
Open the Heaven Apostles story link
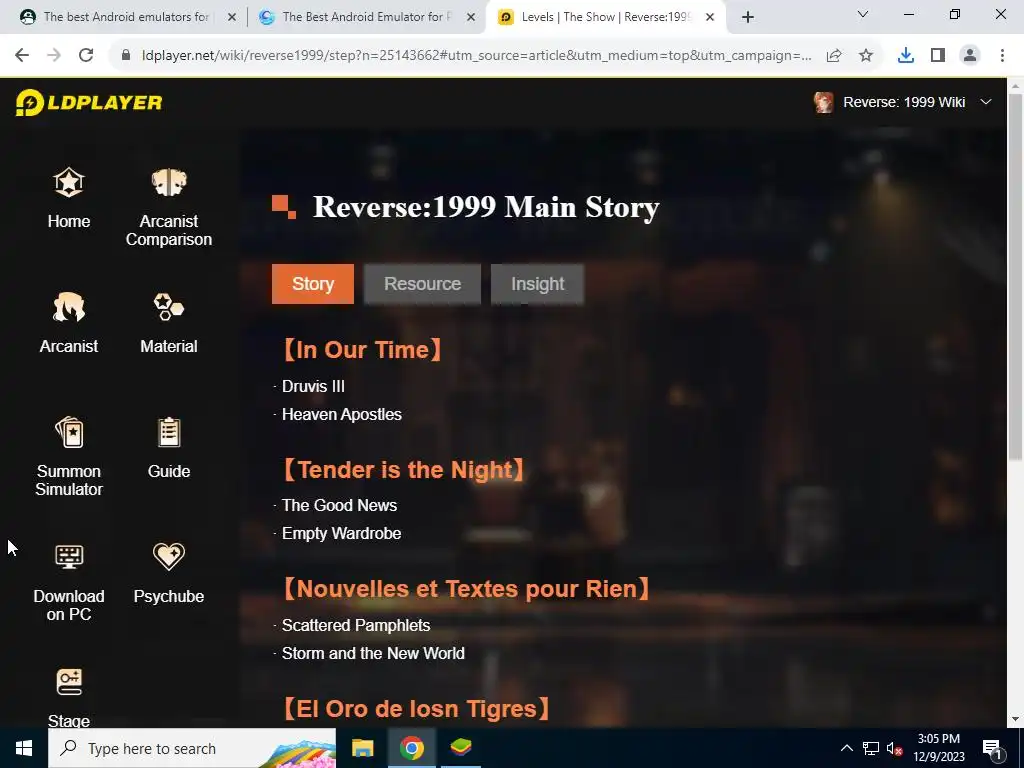click(x=342, y=415)
